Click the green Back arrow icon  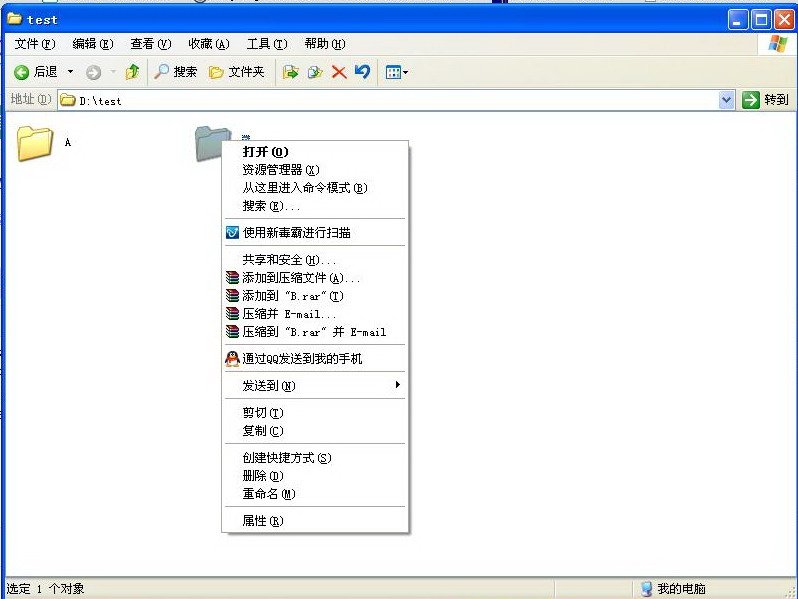[x=21, y=72]
